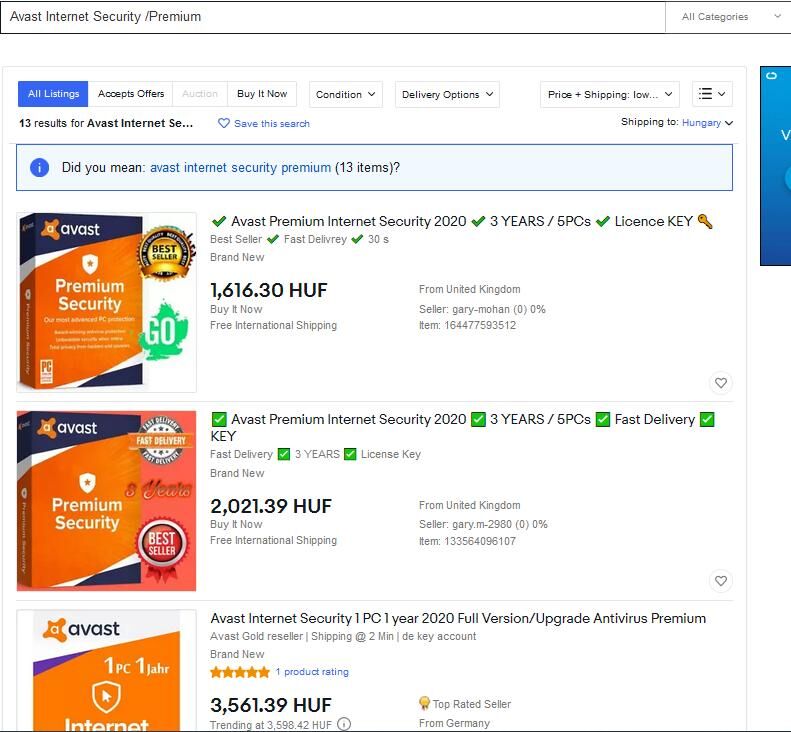This screenshot has width=791, height=732.
Task: Click the price 2,021.39 HUF
Action: click(271, 506)
